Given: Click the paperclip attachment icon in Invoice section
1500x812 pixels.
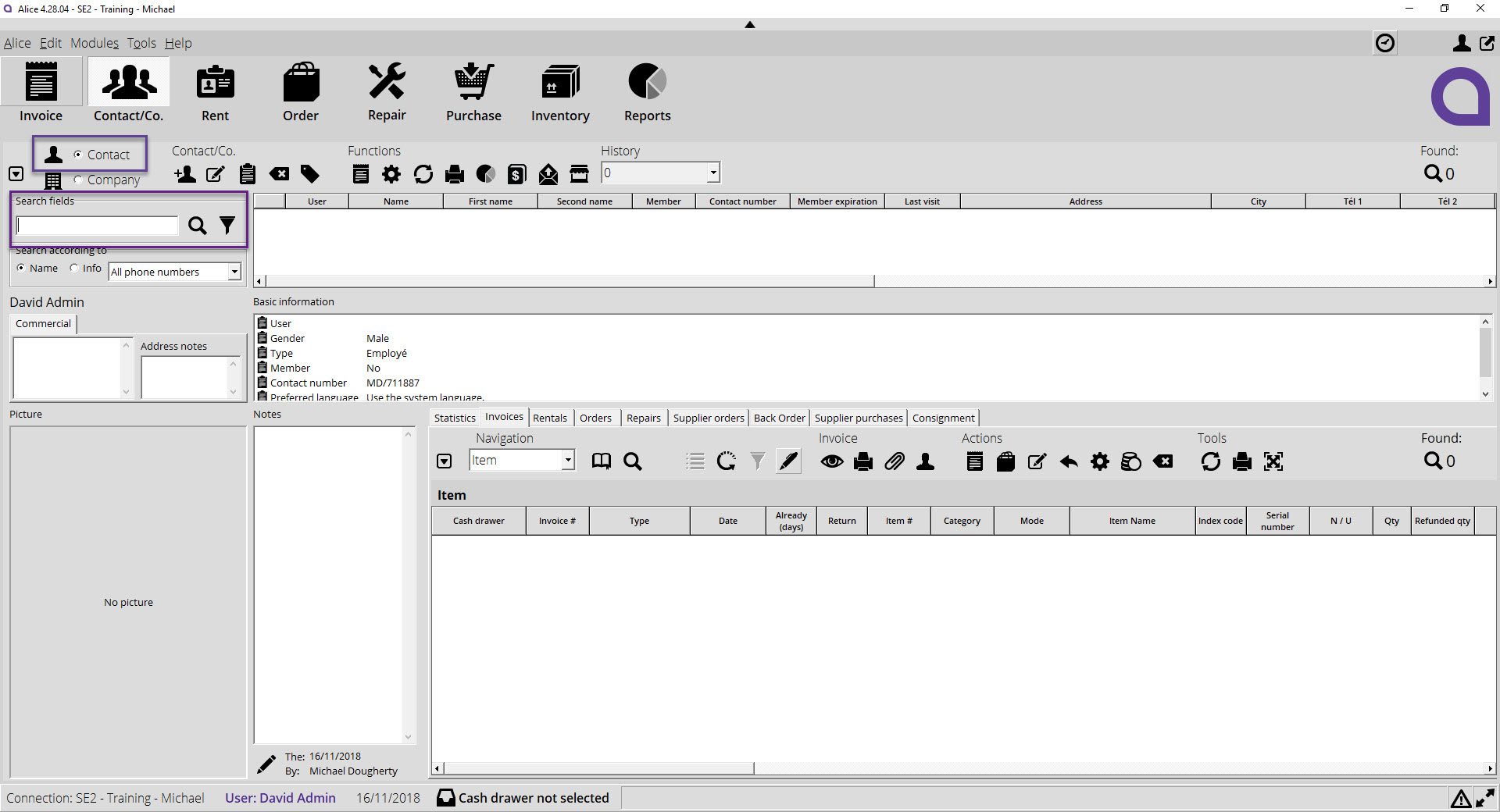Looking at the screenshot, I should (895, 461).
